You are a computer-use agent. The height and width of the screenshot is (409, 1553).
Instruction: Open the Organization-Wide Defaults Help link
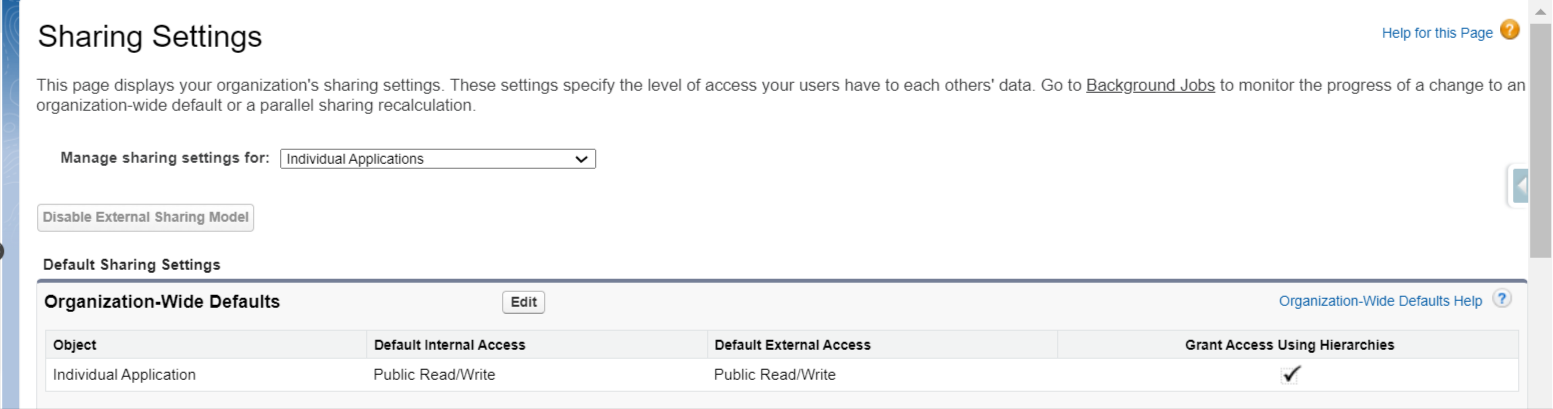[1380, 301]
